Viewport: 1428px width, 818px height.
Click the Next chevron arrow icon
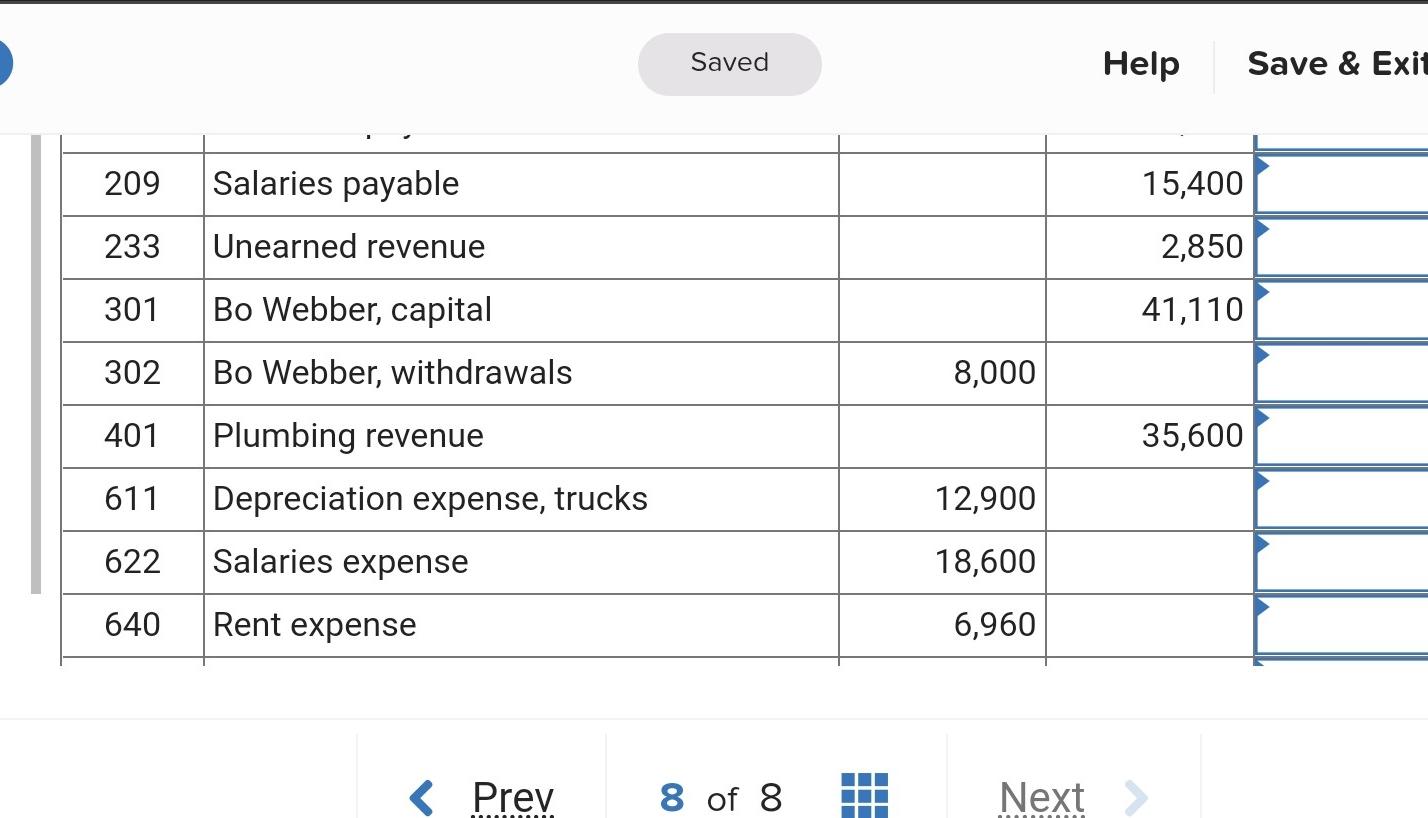coord(1136,797)
